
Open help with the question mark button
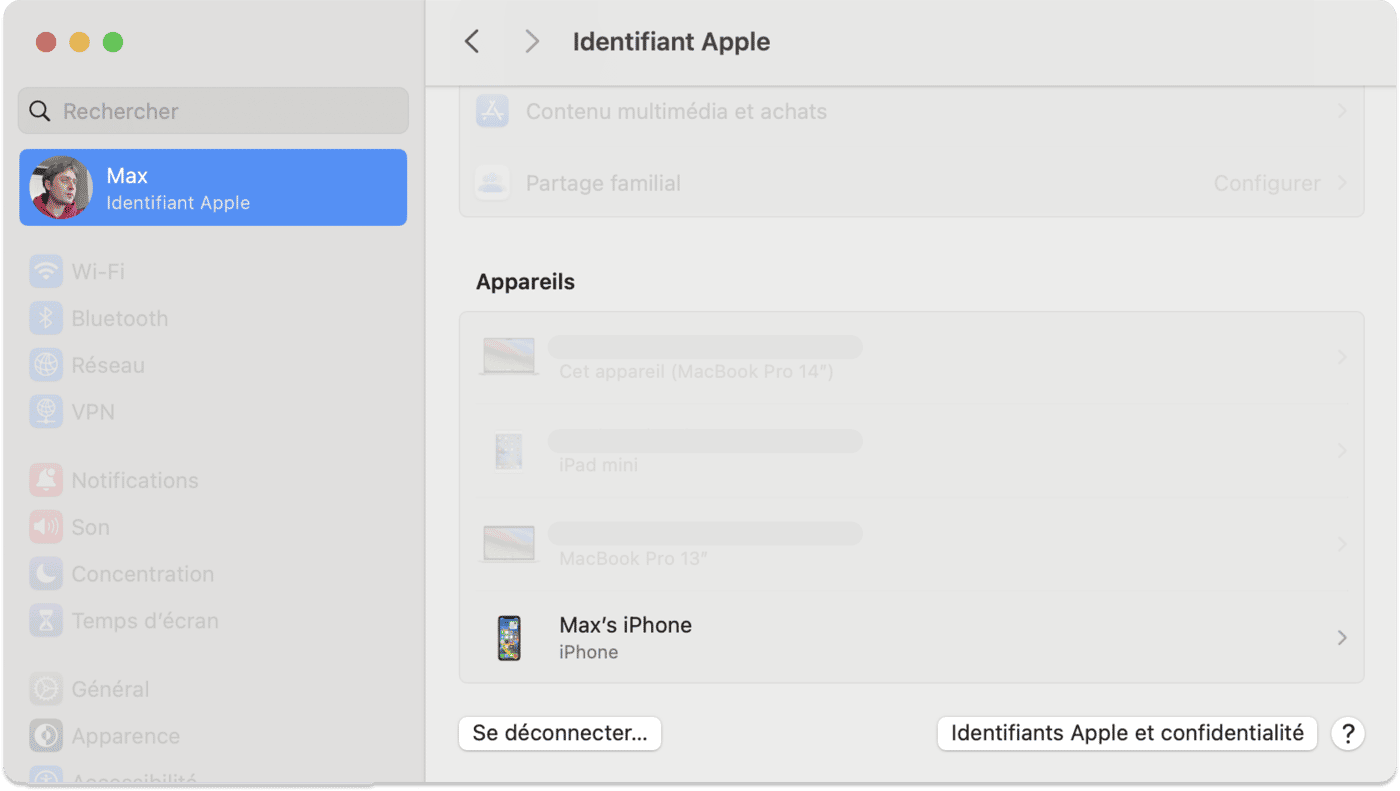pos(1348,733)
